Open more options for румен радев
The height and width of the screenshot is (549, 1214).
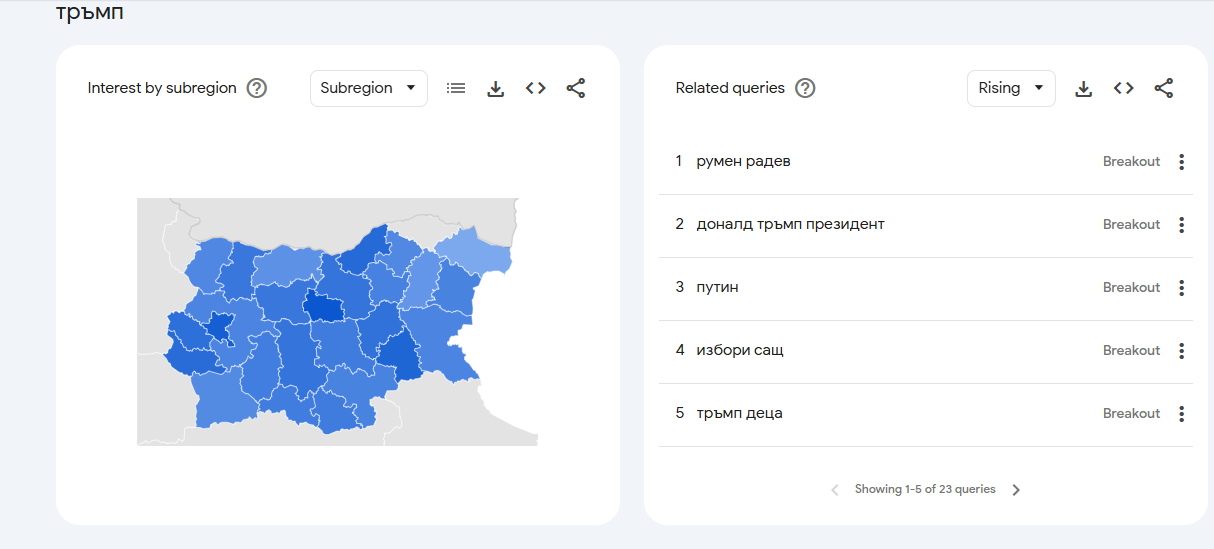click(1181, 162)
